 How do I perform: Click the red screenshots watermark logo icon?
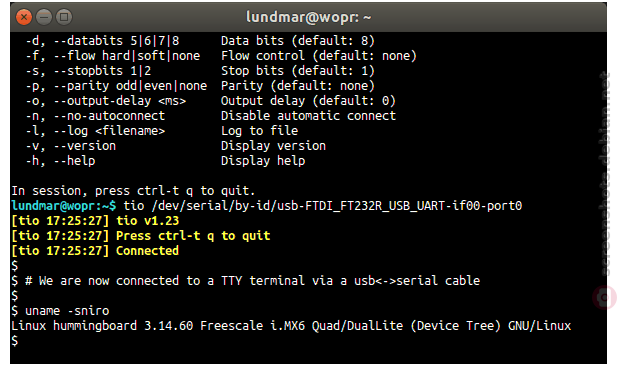[605, 297]
